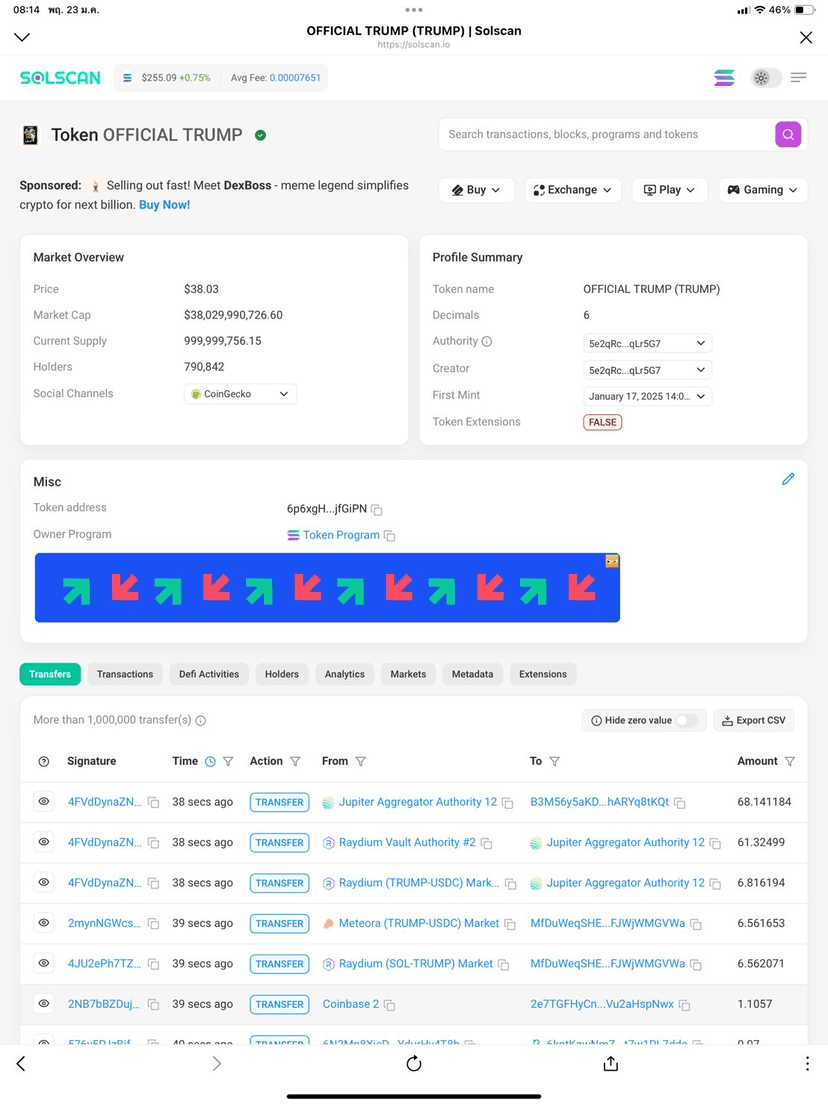Open the Play dropdown
The width and height of the screenshot is (828, 1105).
[x=669, y=190]
